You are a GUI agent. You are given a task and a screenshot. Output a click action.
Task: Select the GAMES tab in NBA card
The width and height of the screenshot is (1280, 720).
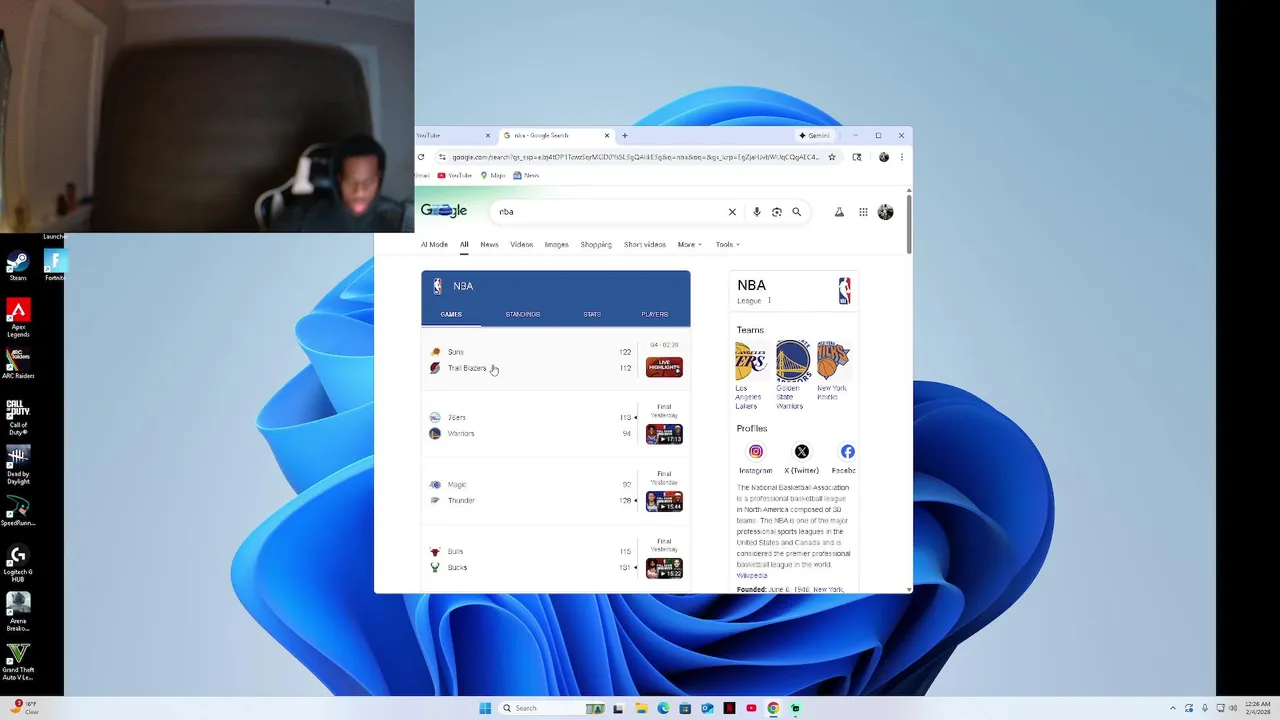pos(451,314)
